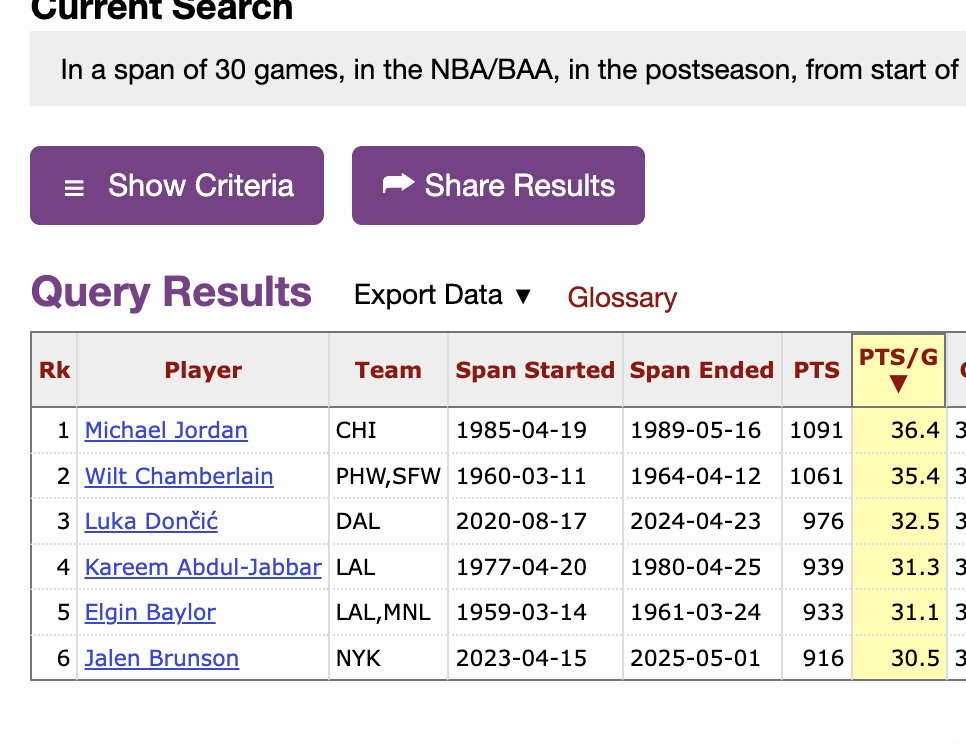Click the share arrow icon

tap(398, 184)
